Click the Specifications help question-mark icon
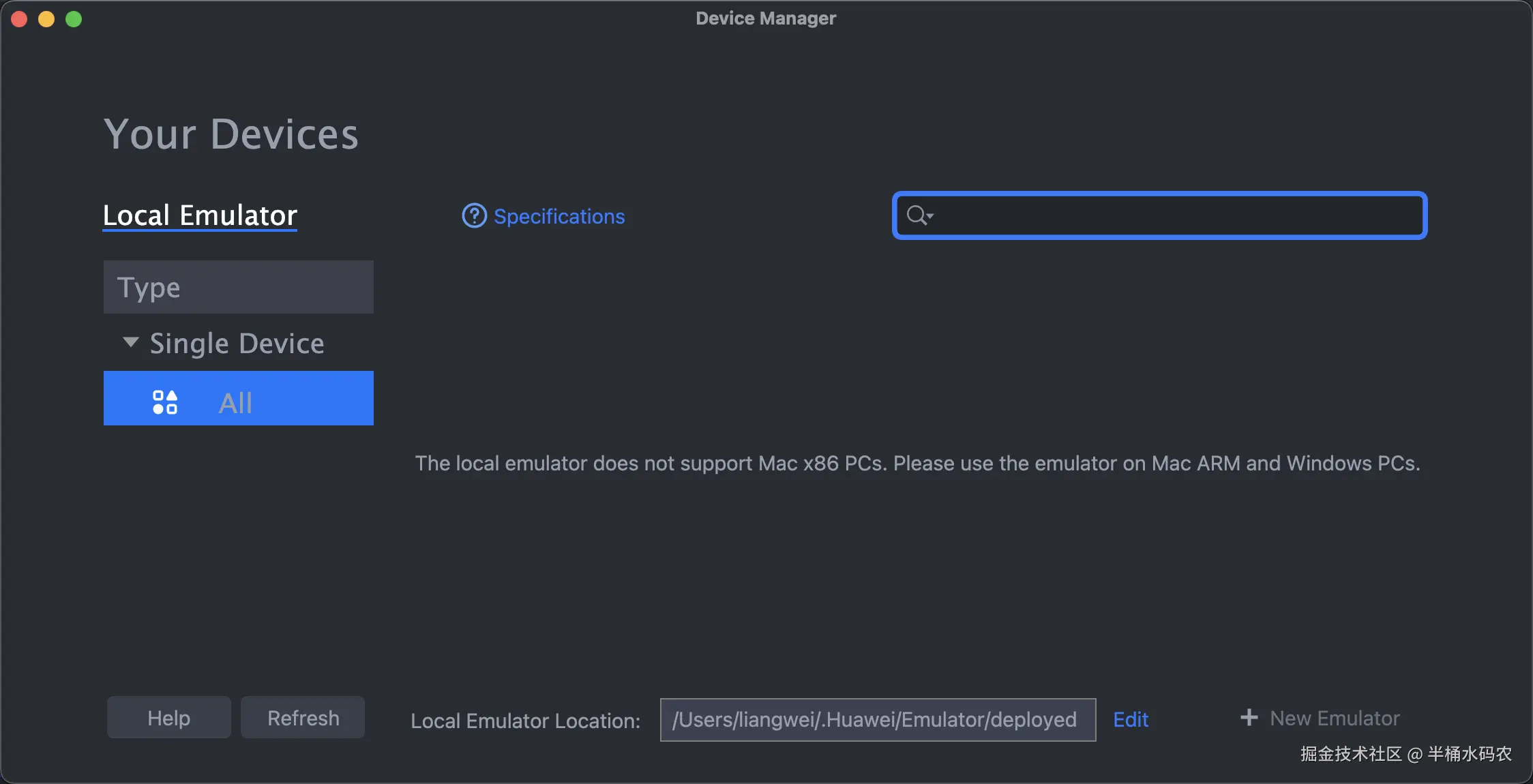The width and height of the screenshot is (1533, 784). click(474, 216)
